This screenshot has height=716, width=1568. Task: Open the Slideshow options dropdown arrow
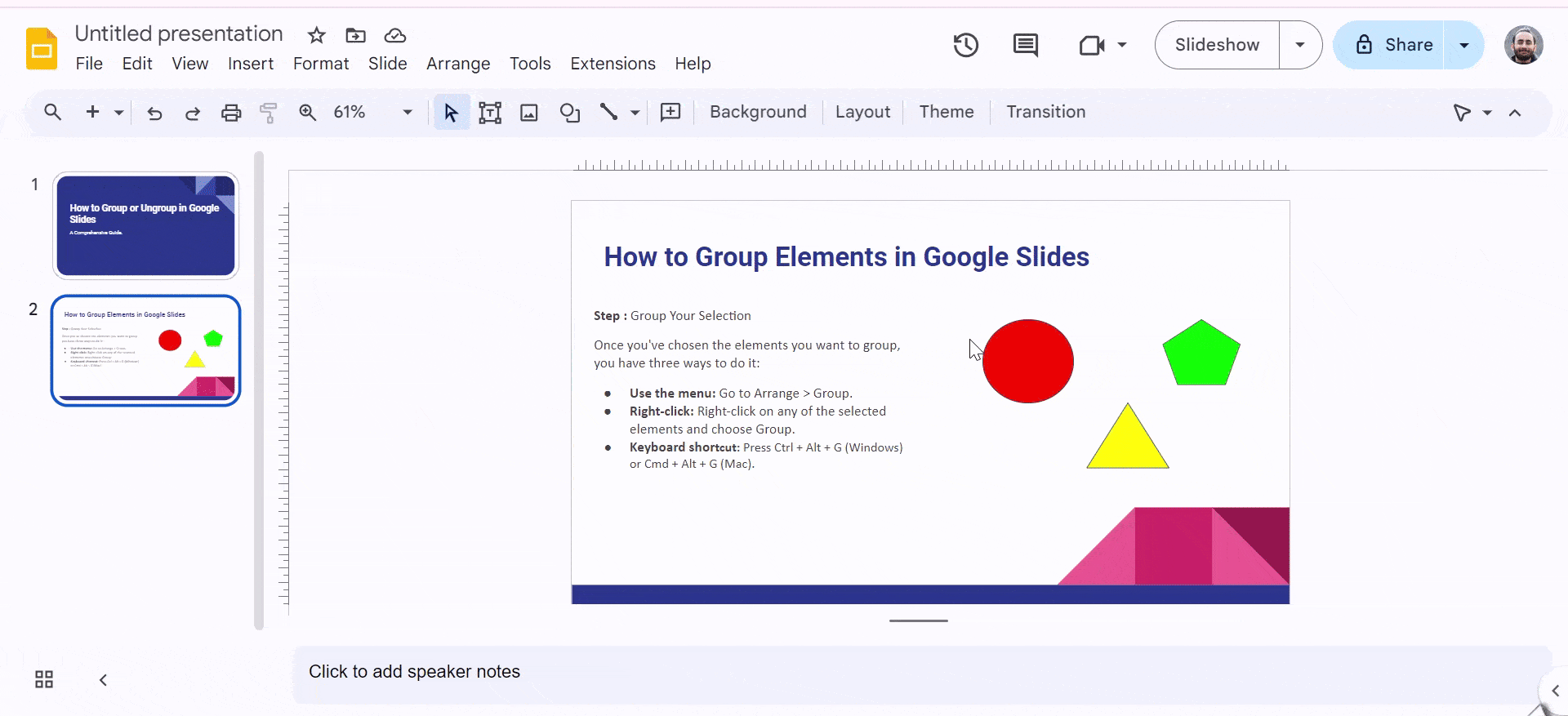coord(1300,45)
